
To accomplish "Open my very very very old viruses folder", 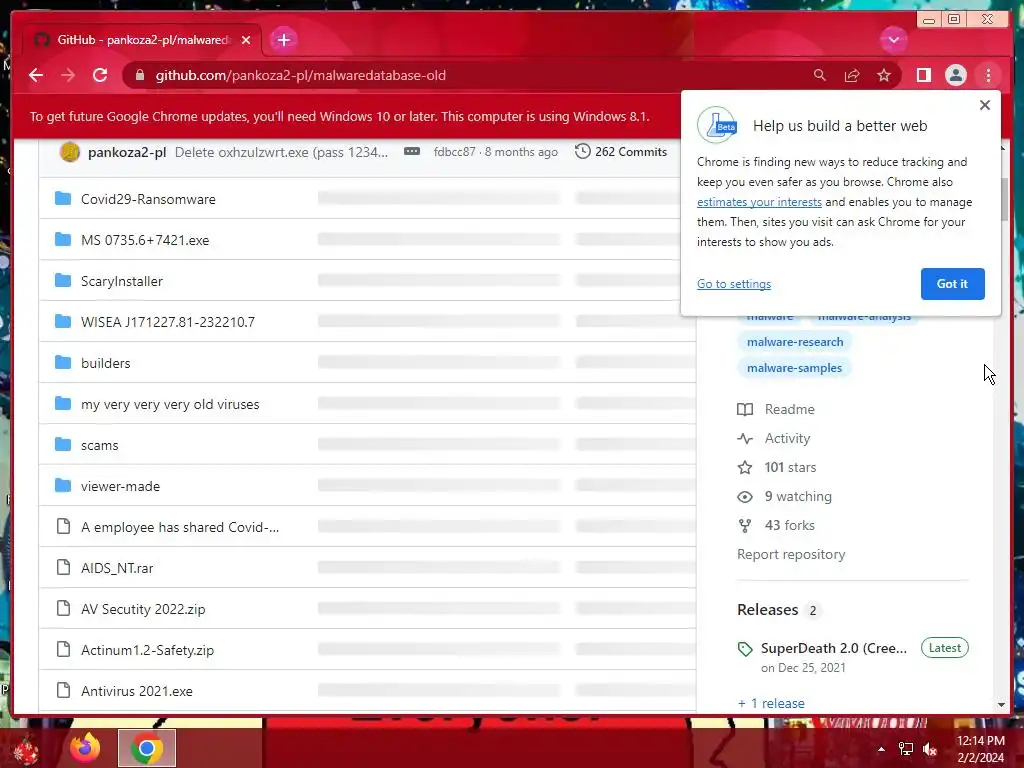I will [x=170, y=404].
